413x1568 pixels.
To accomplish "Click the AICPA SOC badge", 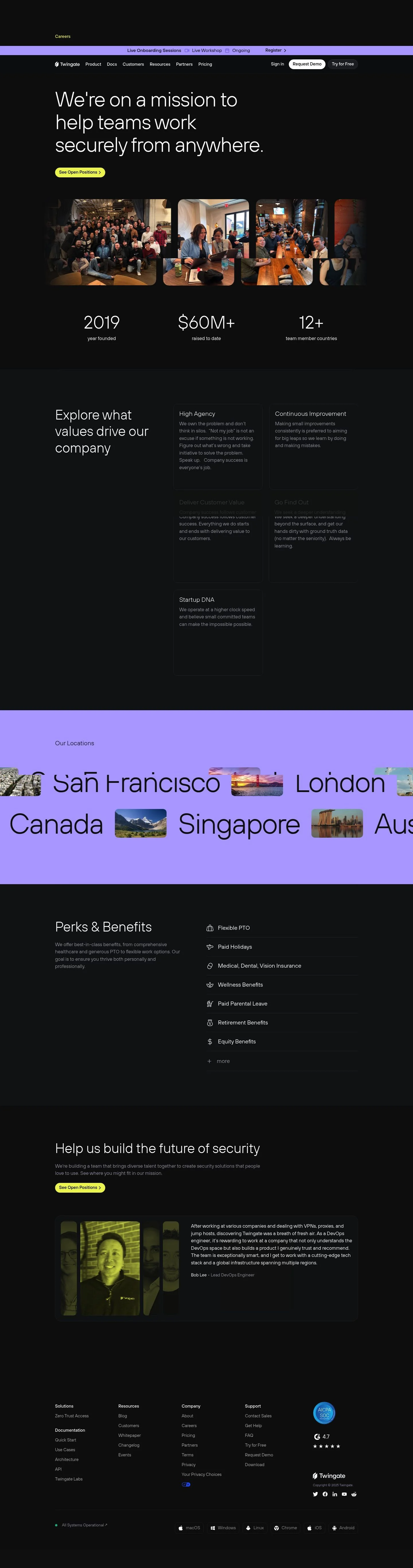I will click(x=324, y=1413).
